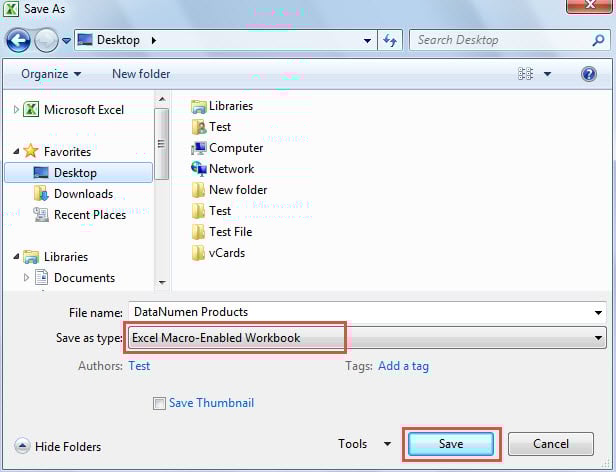
Task: Expand the Microsoft Excel tree node
Action: (x=17, y=110)
